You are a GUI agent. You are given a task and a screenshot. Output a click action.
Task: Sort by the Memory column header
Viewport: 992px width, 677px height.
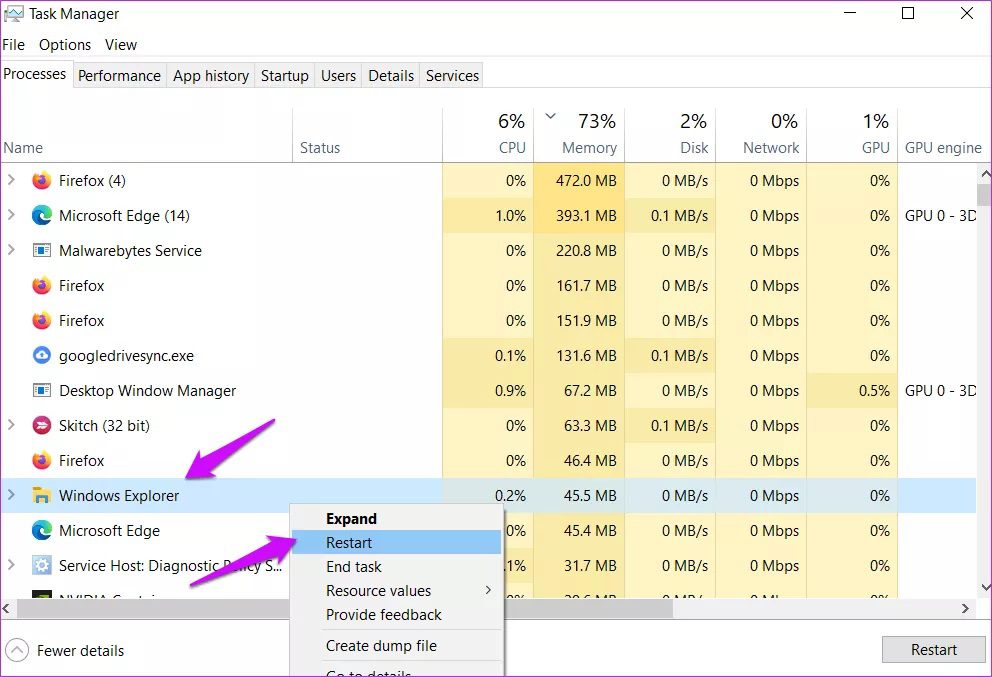(x=579, y=135)
